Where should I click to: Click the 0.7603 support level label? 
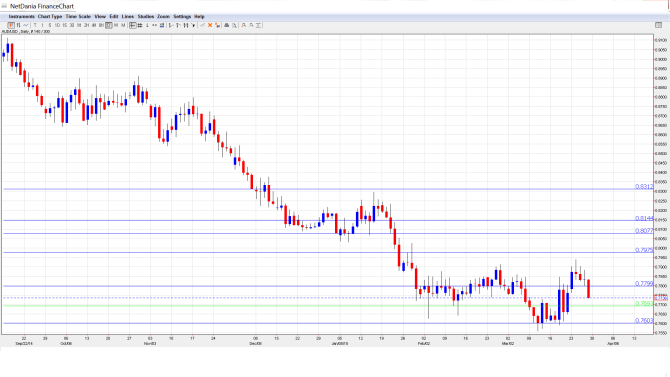pos(644,321)
